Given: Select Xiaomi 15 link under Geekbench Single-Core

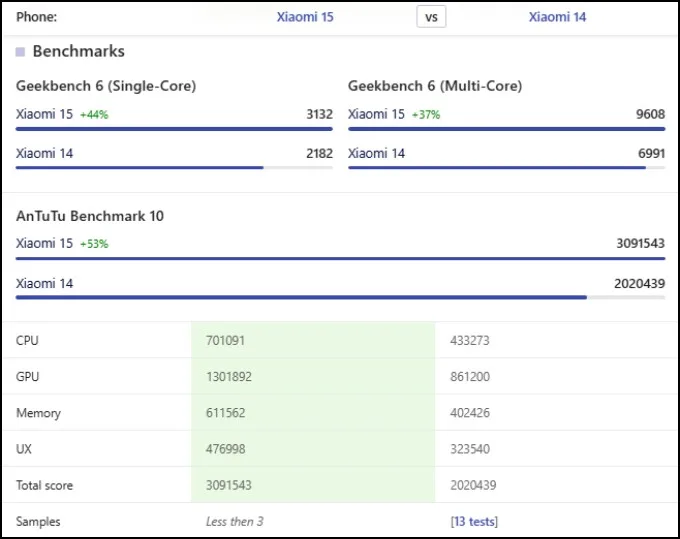Looking at the screenshot, I should [x=44, y=114].
